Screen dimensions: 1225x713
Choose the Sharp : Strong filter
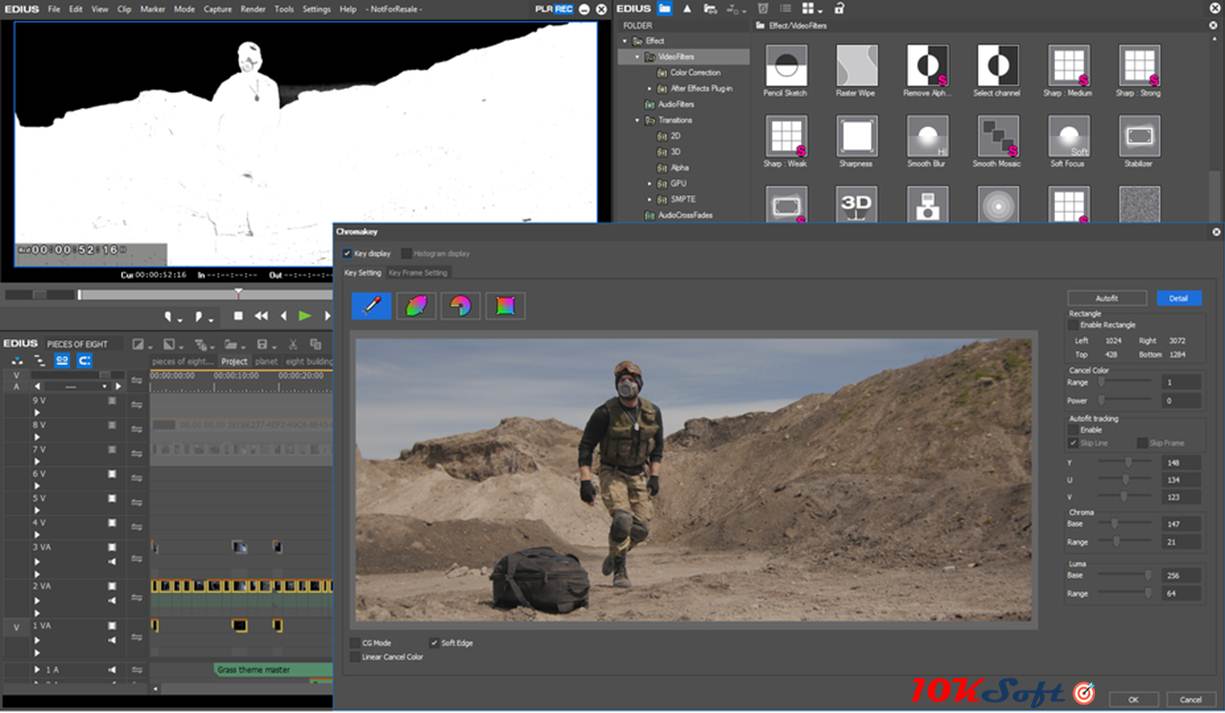tap(1139, 65)
